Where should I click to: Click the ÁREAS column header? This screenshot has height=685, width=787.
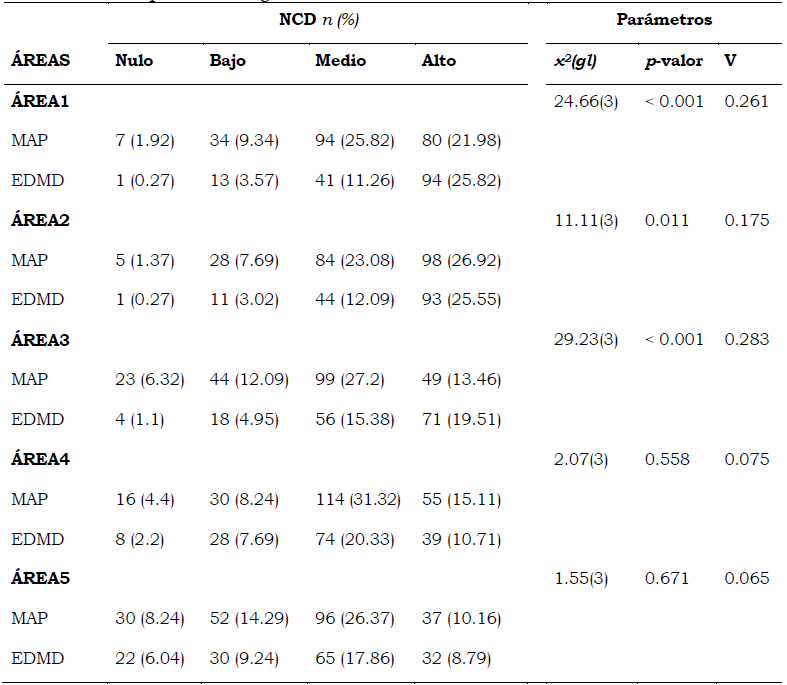[x=41, y=61]
